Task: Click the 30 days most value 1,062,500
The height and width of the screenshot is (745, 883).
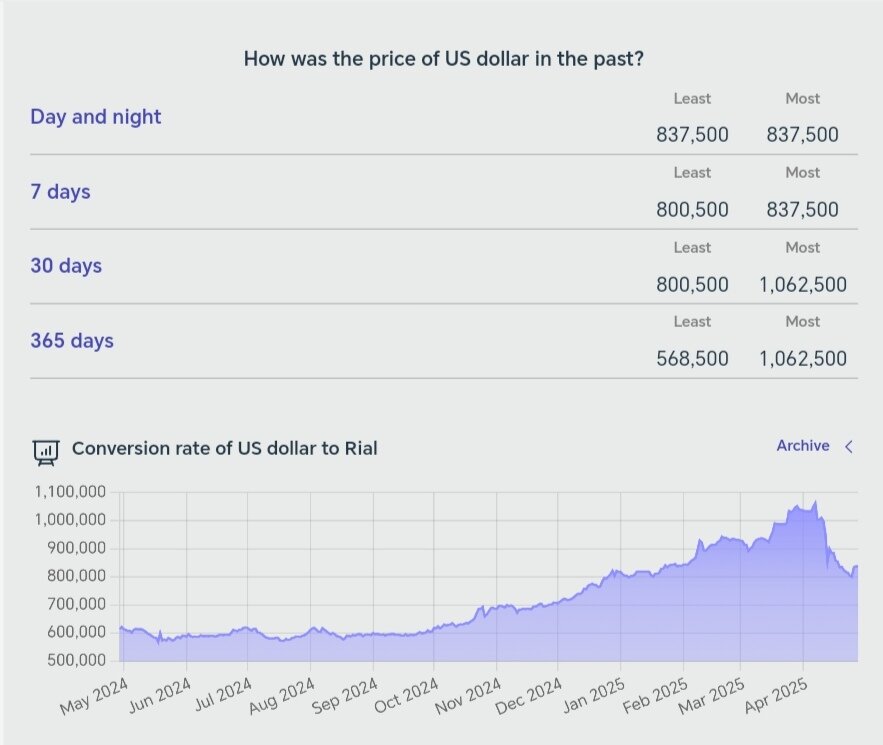Action: point(802,284)
